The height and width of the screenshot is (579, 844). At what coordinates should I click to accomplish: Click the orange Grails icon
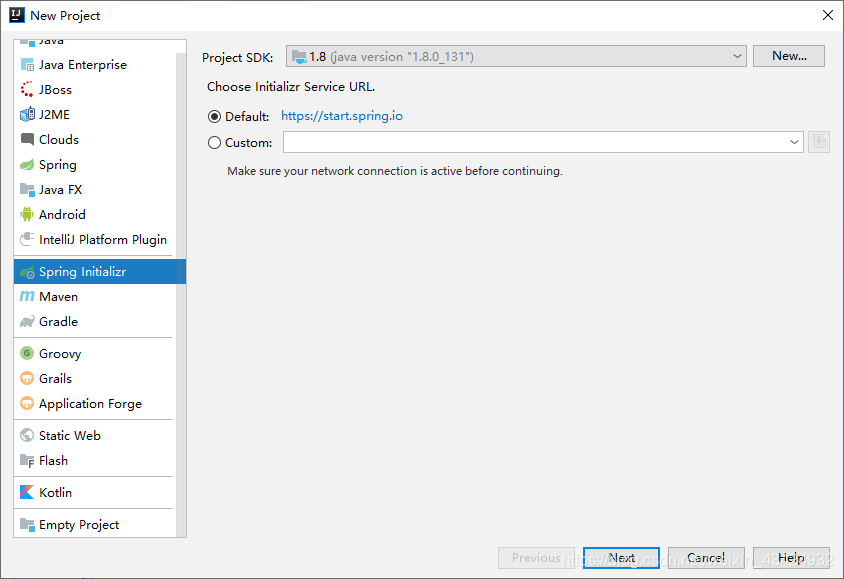27,378
